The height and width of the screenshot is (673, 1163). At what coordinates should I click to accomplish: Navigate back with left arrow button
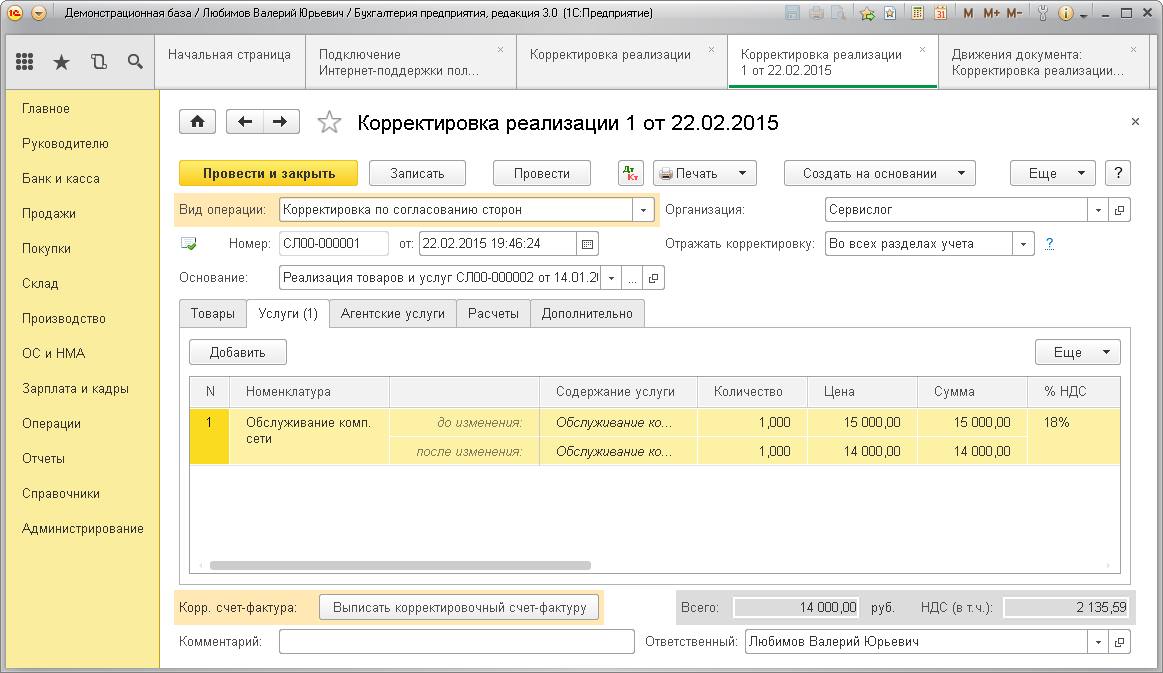245,122
